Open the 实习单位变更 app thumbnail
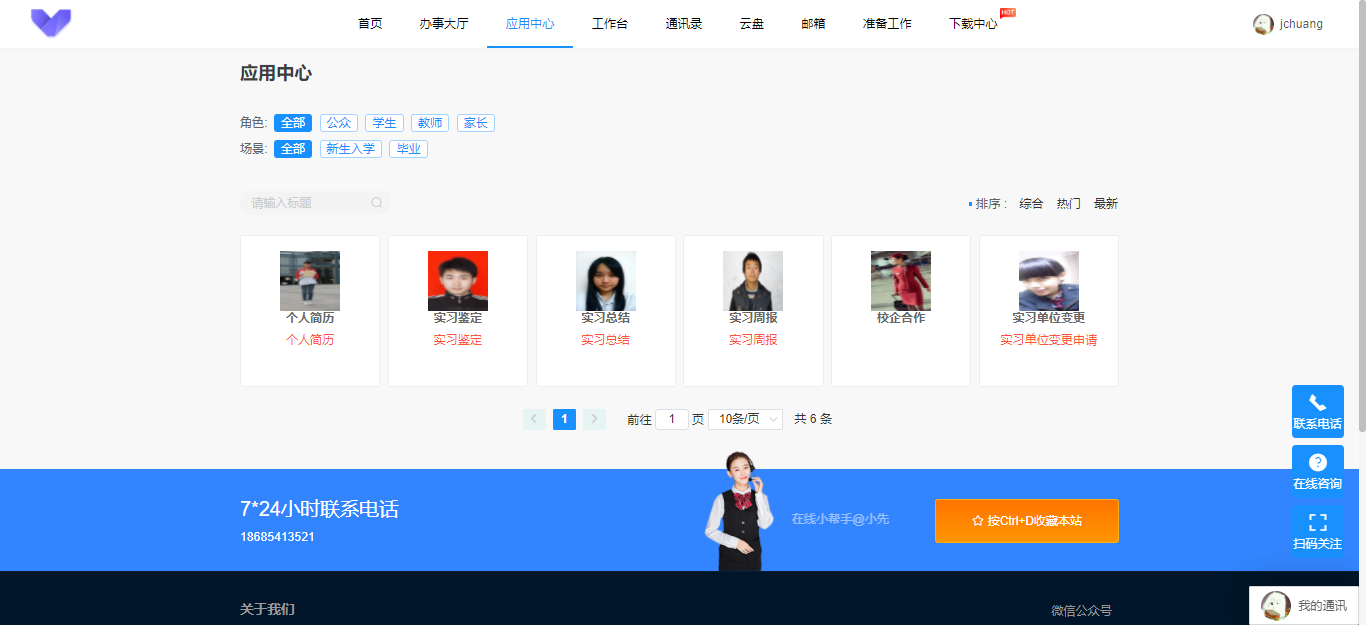1366x625 pixels. [x=1049, y=281]
